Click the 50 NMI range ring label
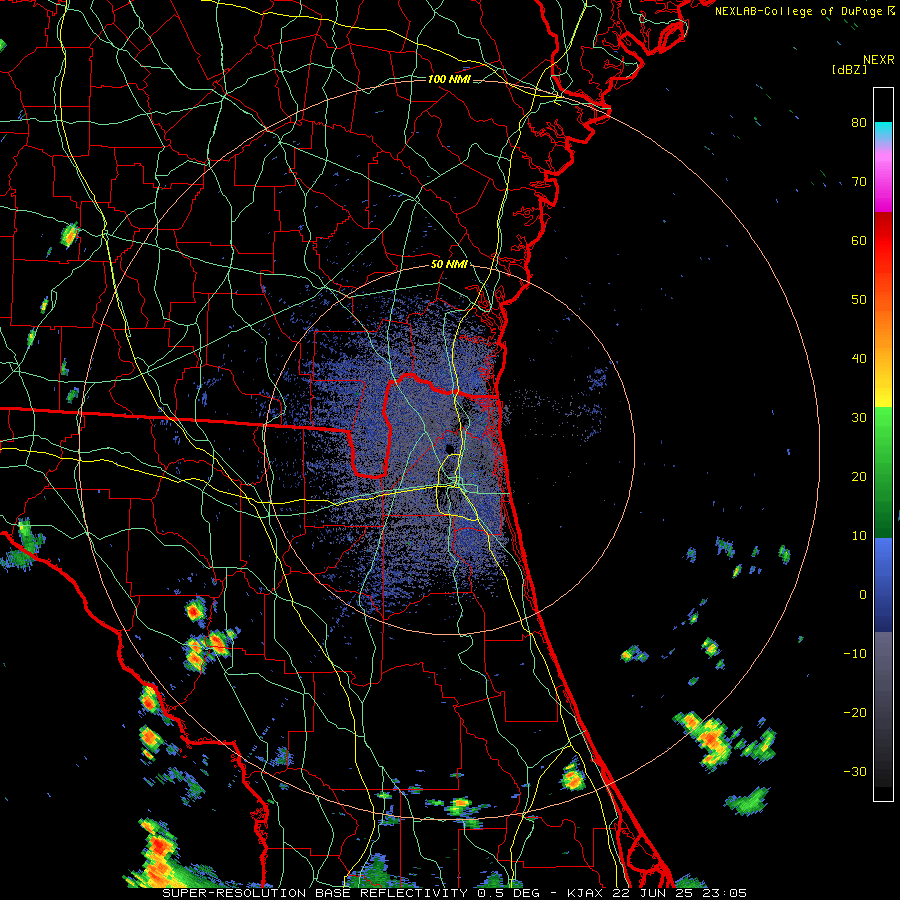Screen dimensions: 900x900 click(449, 265)
